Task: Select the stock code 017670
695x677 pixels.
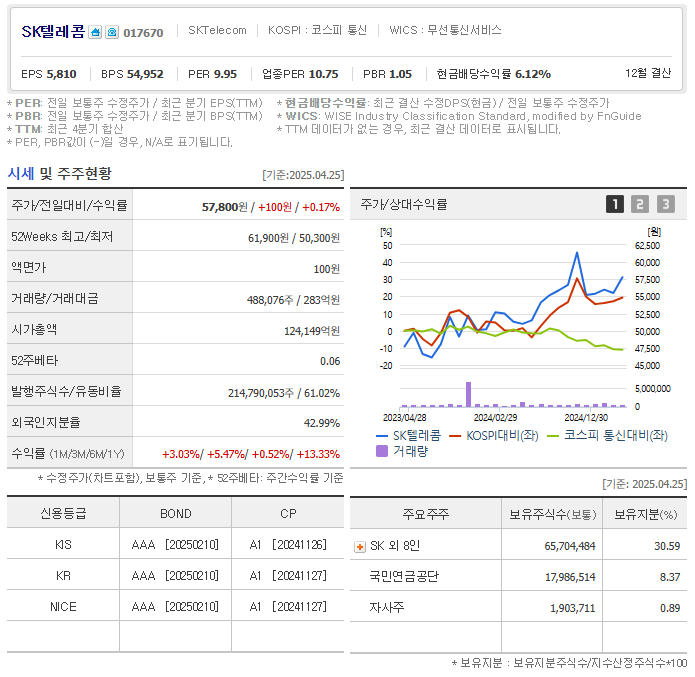Action: tap(143, 33)
